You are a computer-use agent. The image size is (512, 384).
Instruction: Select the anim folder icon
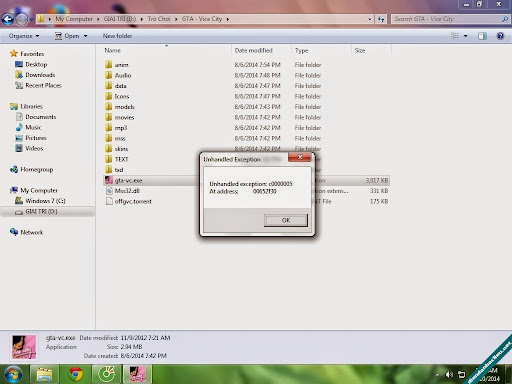pos(109,64)
